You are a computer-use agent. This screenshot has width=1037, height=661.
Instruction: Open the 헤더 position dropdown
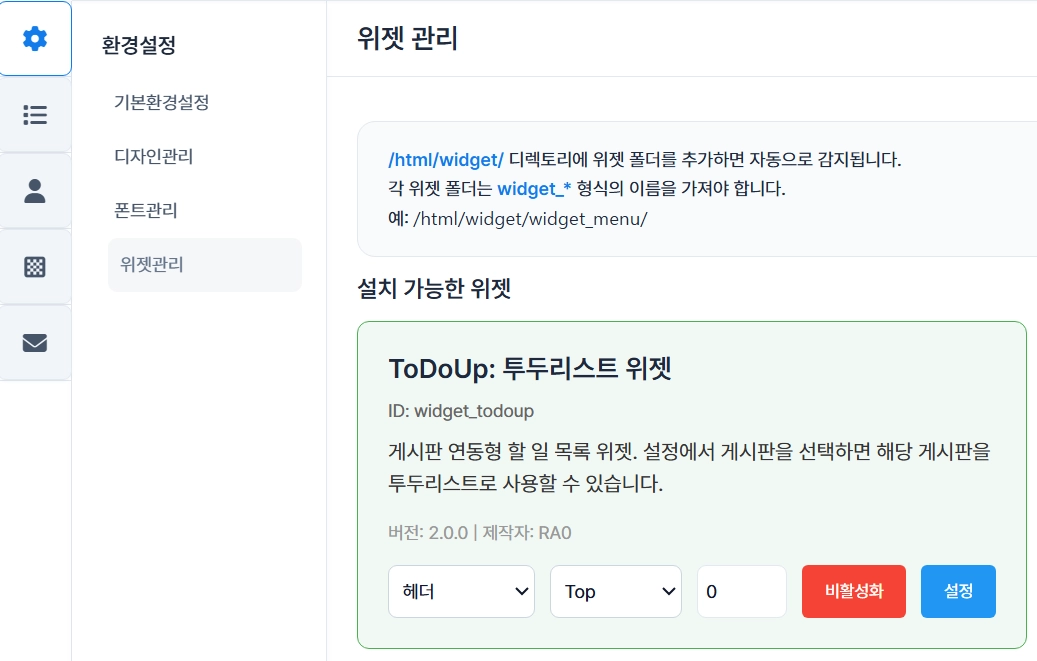461,591
